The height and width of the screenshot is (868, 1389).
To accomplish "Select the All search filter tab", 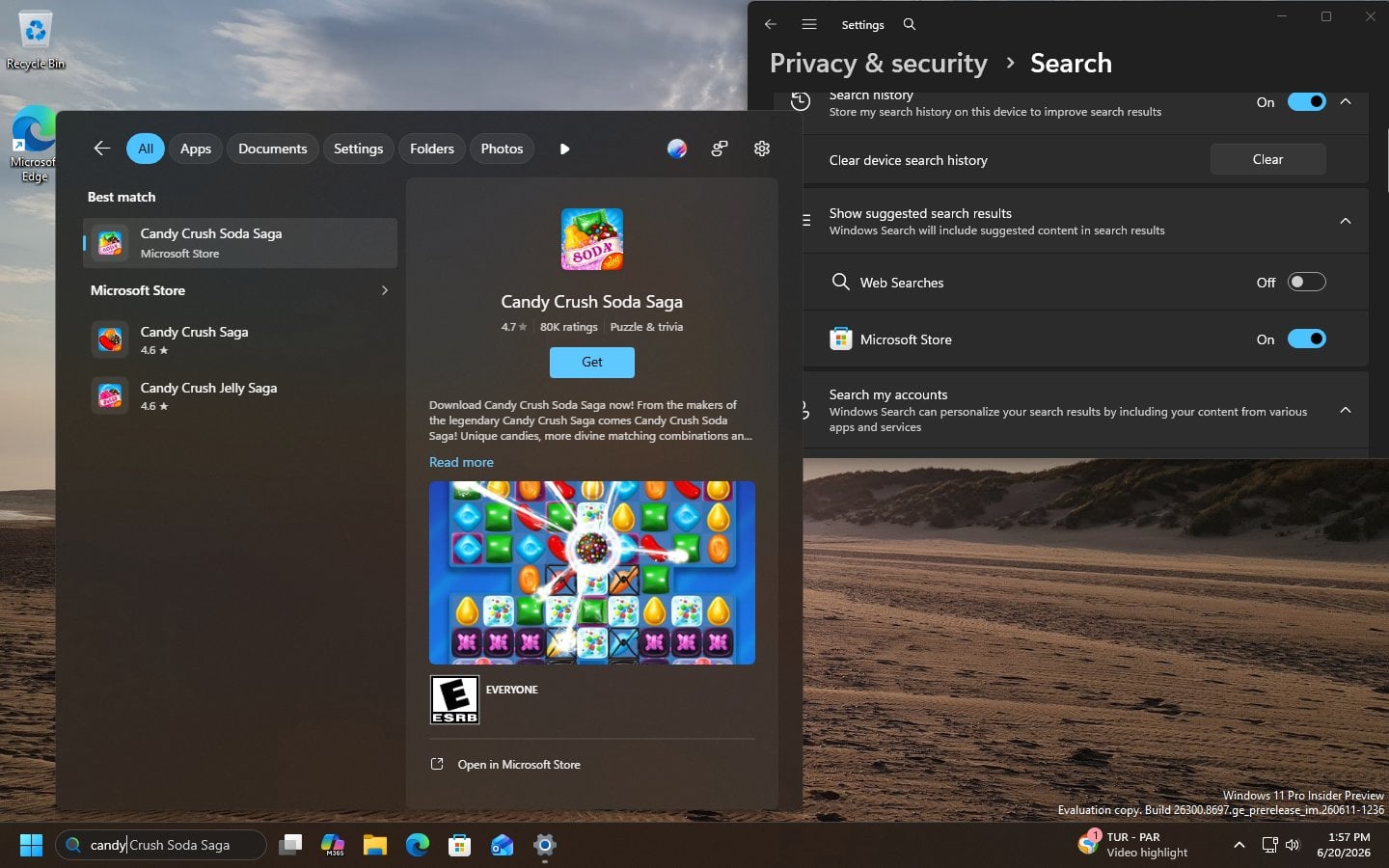I will (x=146, y=149).
